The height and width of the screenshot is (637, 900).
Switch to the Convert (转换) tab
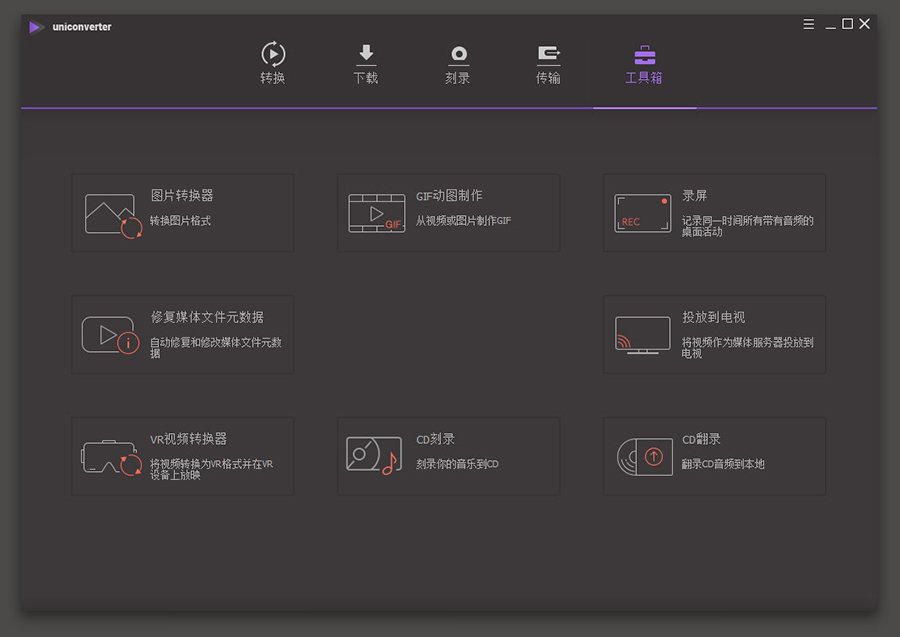(273, 63)
